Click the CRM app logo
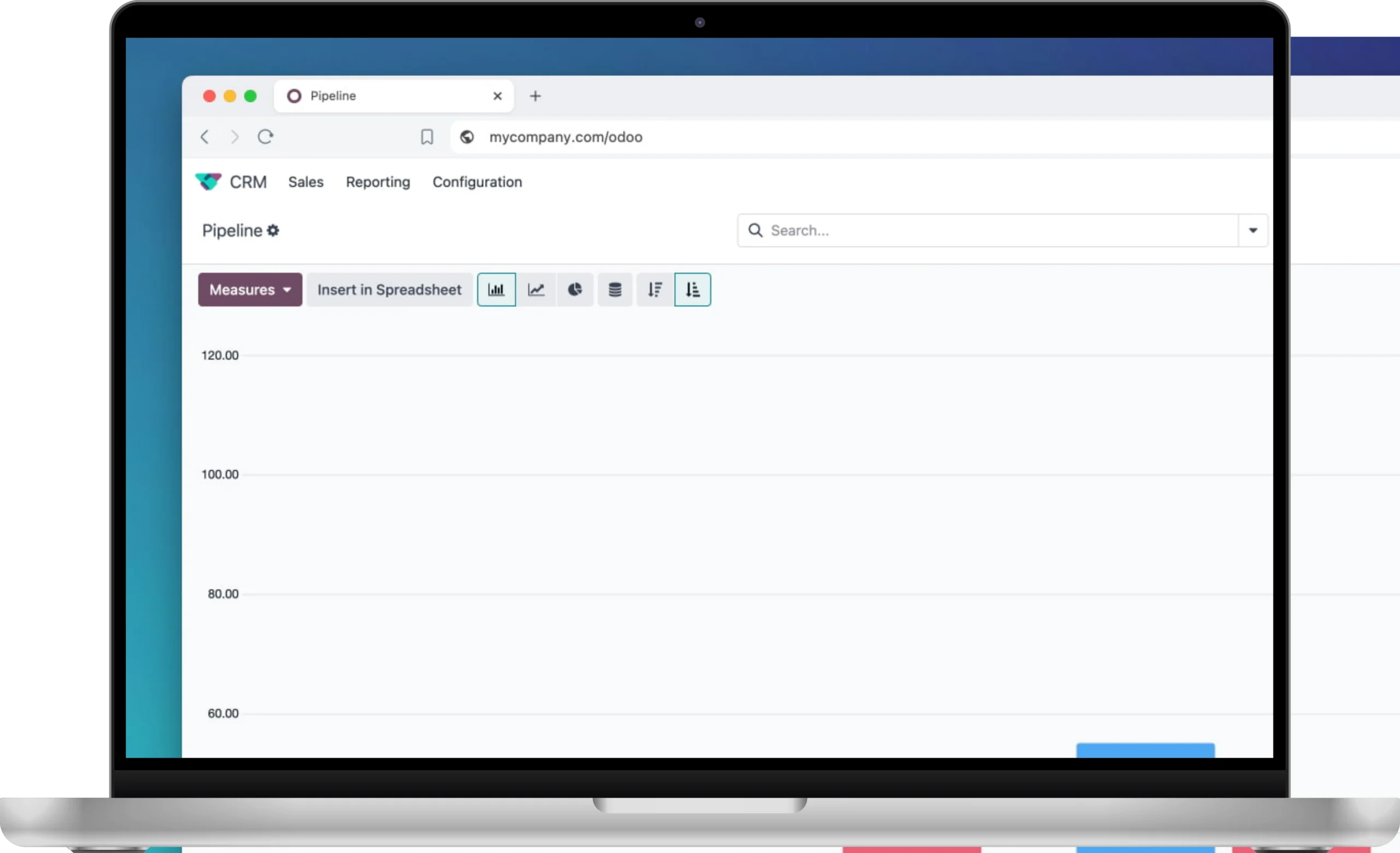This screenshot has width=1400, height=853. [x=208, y=182]
